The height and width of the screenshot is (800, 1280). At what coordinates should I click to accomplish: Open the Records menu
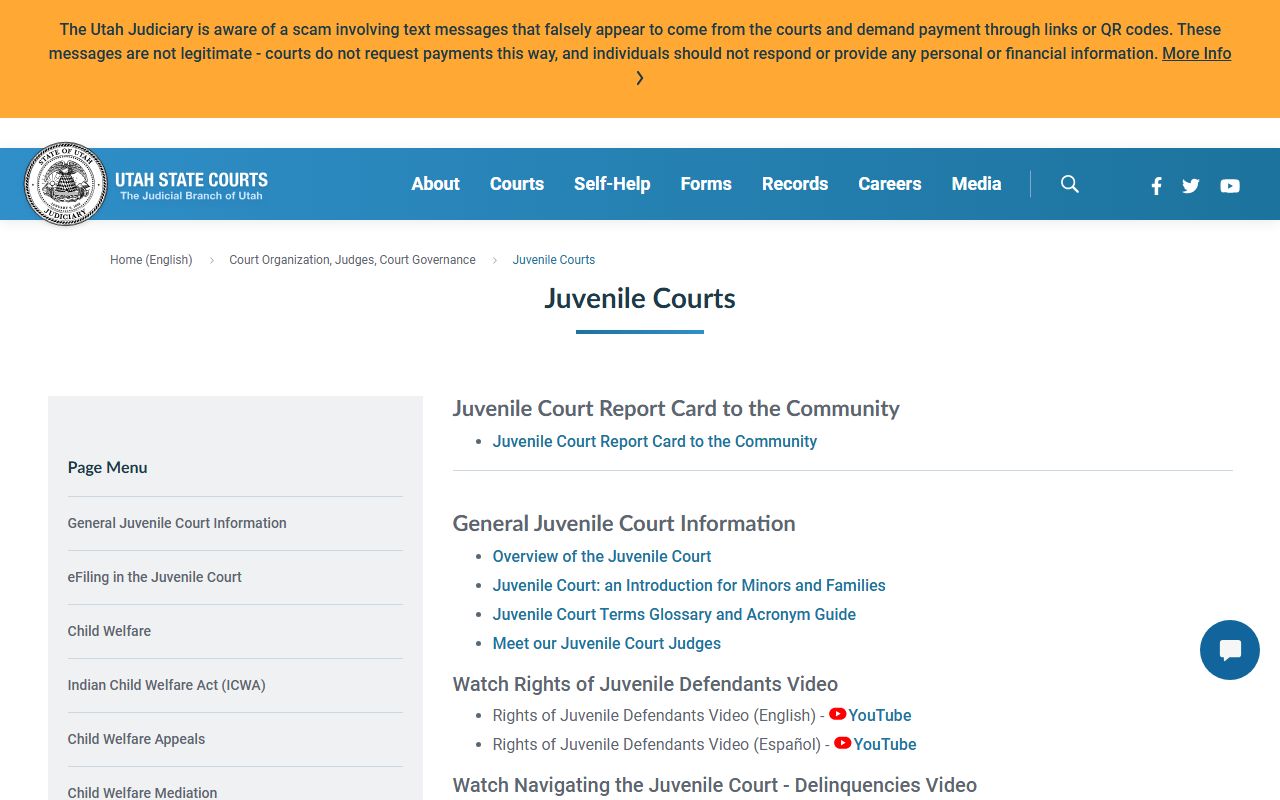click(x=795, y=184)
